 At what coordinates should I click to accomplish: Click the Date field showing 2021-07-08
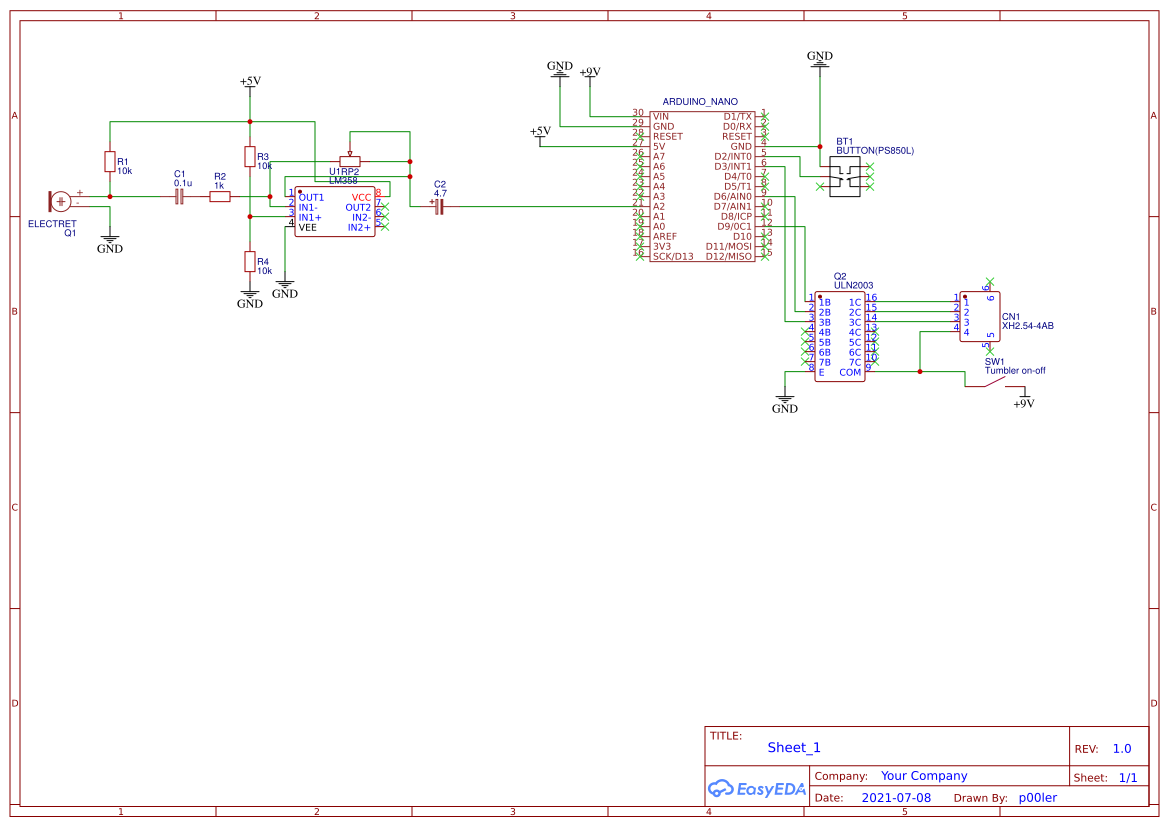point(896,797)
